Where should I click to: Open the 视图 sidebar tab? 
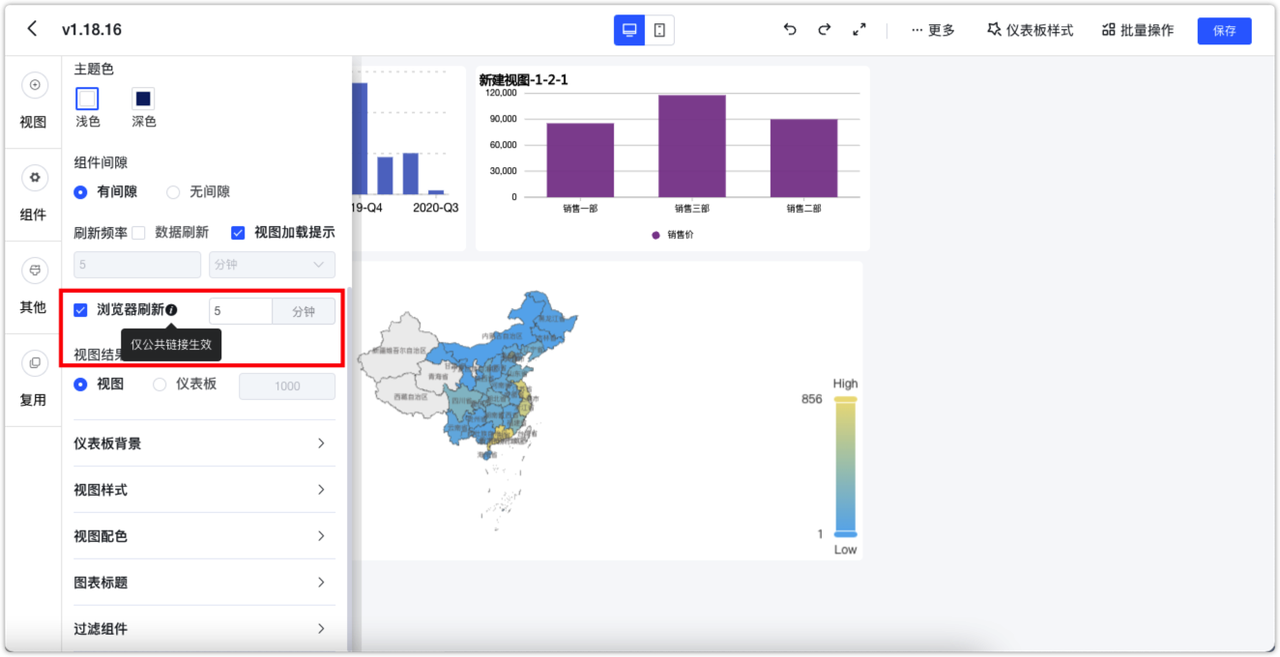tap(34, 102)
